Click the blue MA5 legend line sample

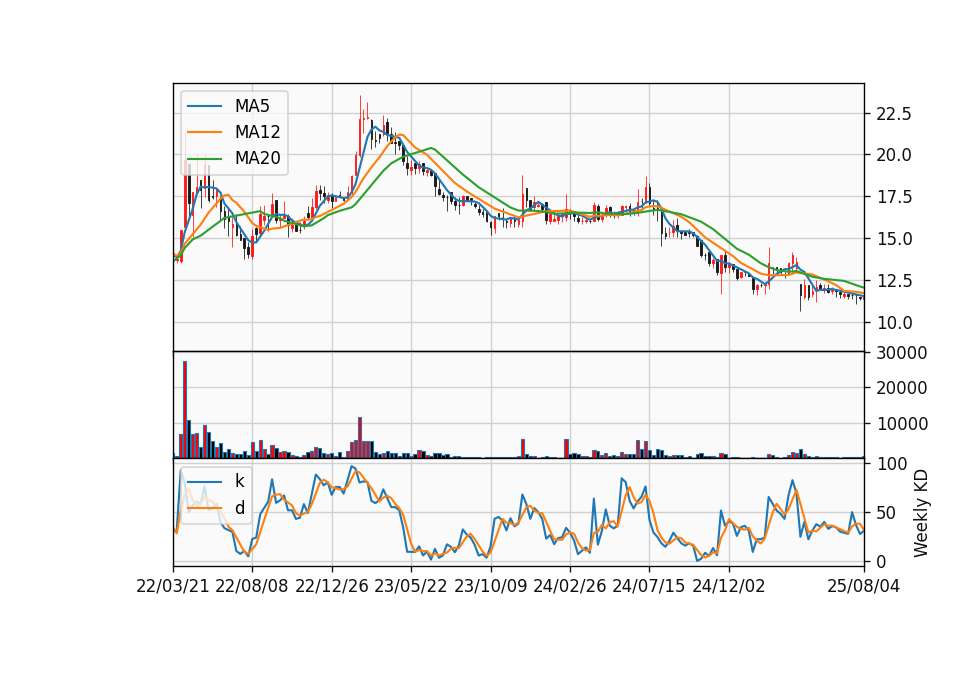click(x=204, y=106)
